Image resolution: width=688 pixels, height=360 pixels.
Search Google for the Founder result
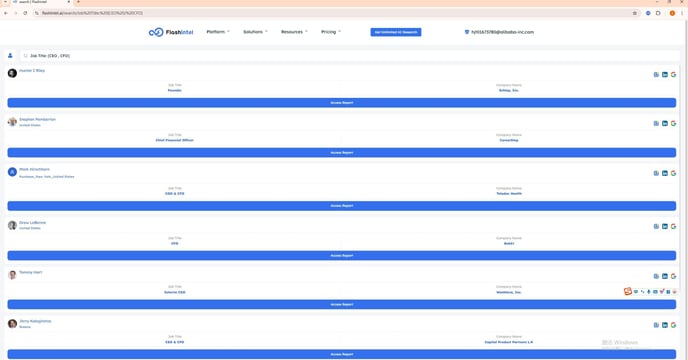pyautogui.click(x=673, y=75)
